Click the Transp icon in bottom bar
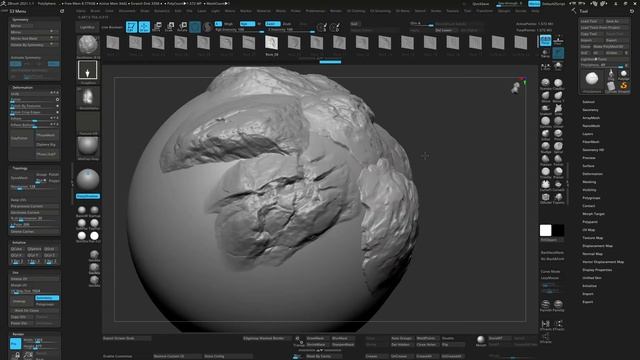Viewport: 640px width, 360px height. coord(299,341)
